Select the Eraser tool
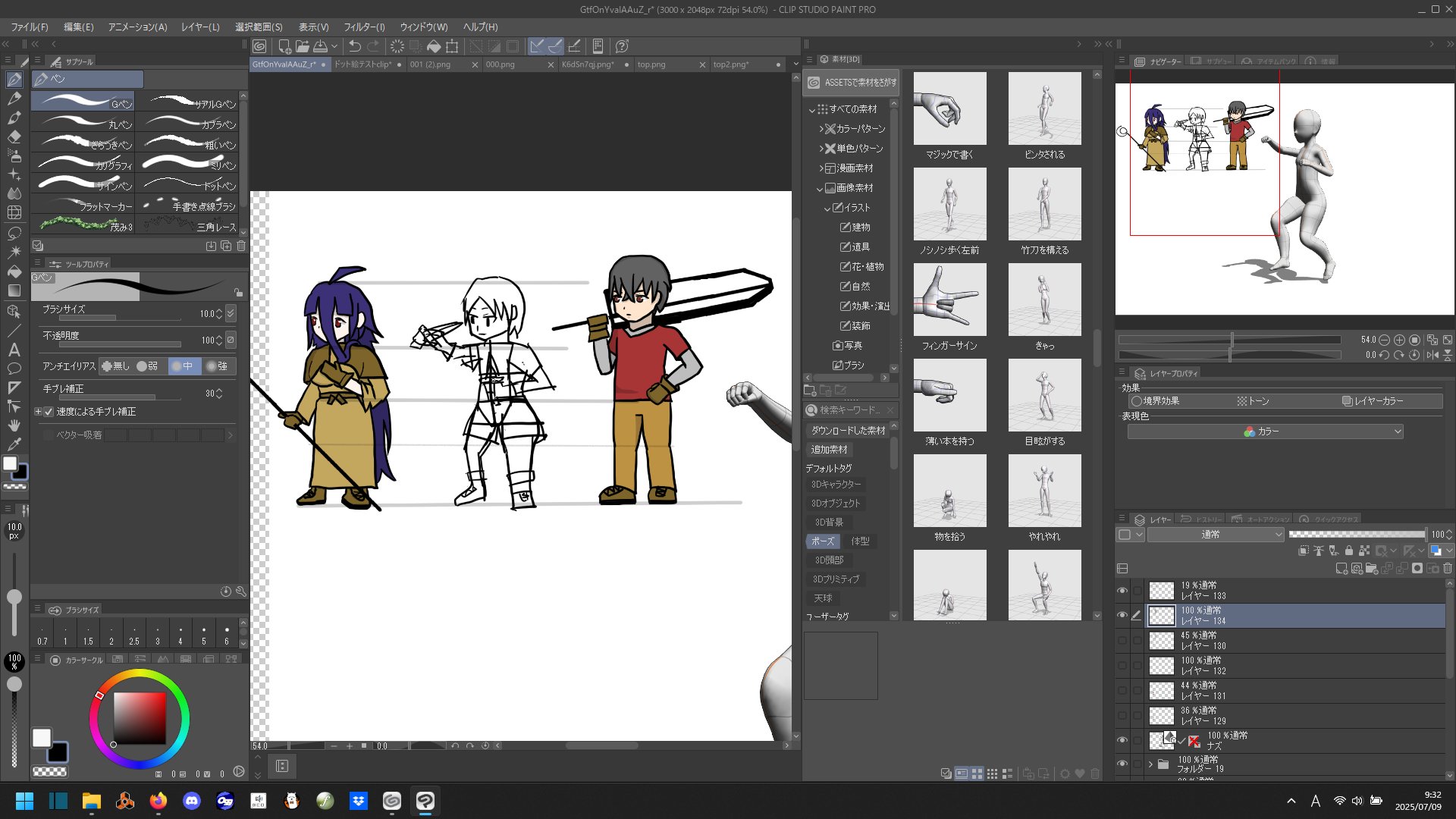 (x=14, y=137)
